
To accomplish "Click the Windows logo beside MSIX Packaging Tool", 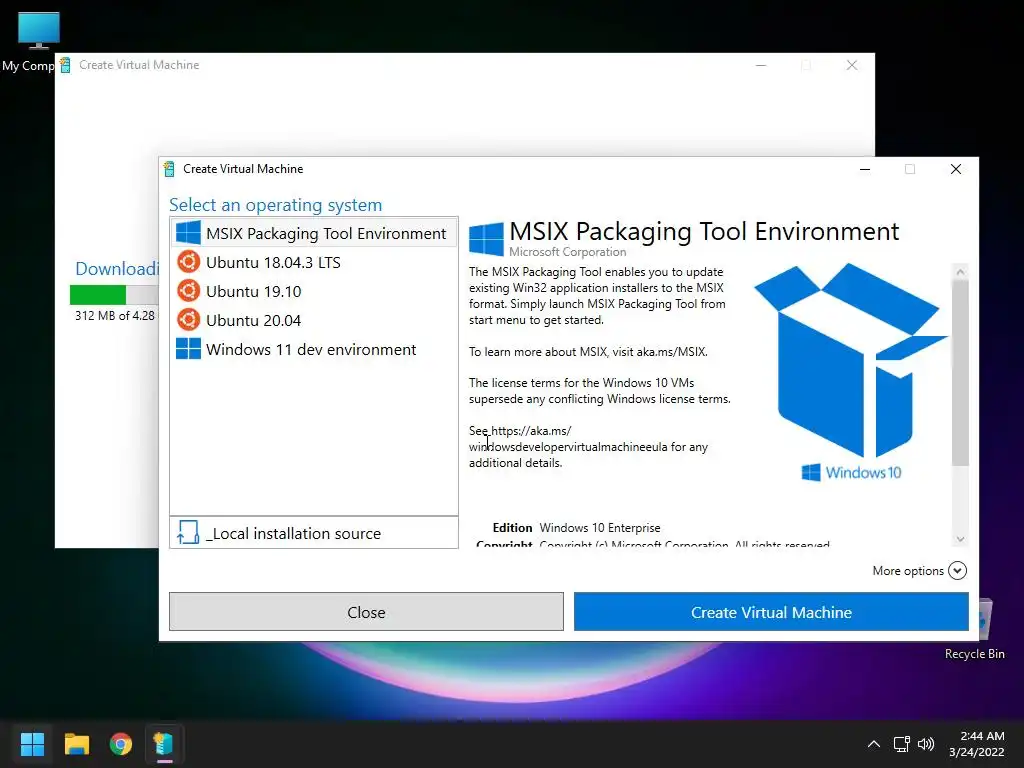I will click(x=188, y=233).
